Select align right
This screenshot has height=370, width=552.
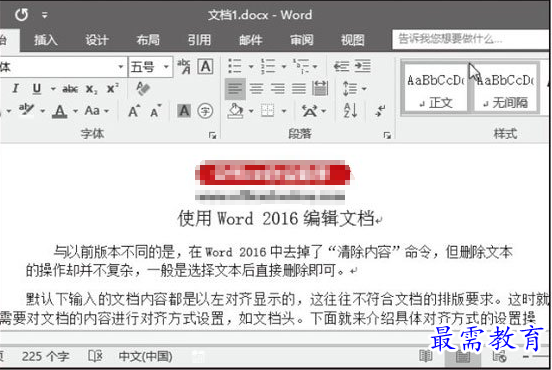277,89
